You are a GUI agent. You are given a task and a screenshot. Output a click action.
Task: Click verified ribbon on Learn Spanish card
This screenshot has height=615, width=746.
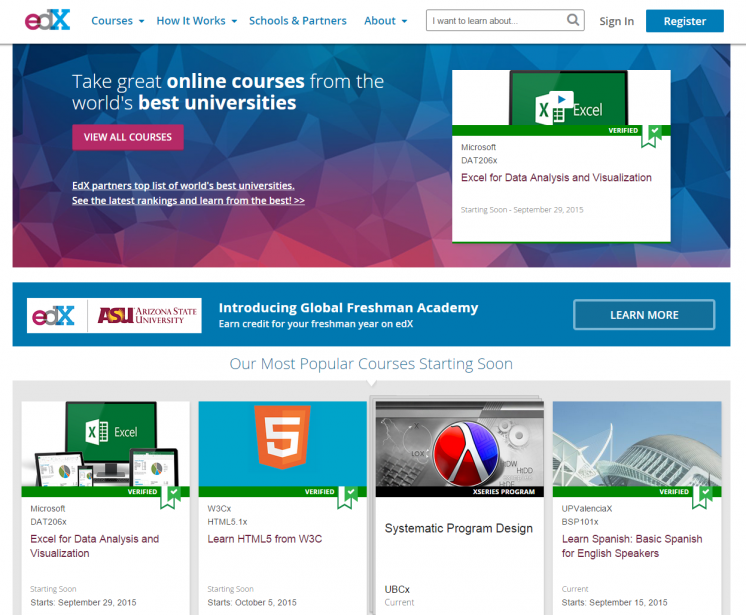(x=702, y=498)
